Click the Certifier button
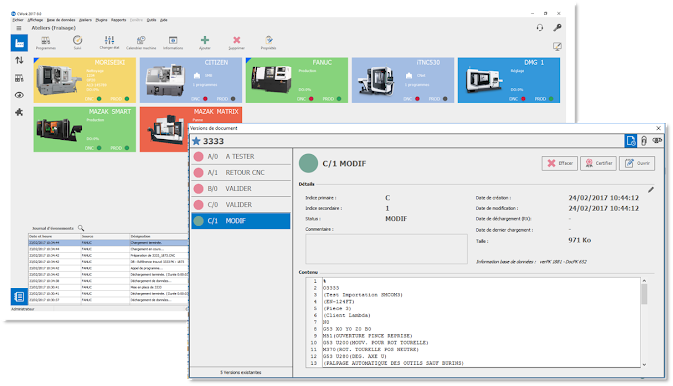Image resolution: width=673 pixels, height=386 pixels. [x=598, y=163]
